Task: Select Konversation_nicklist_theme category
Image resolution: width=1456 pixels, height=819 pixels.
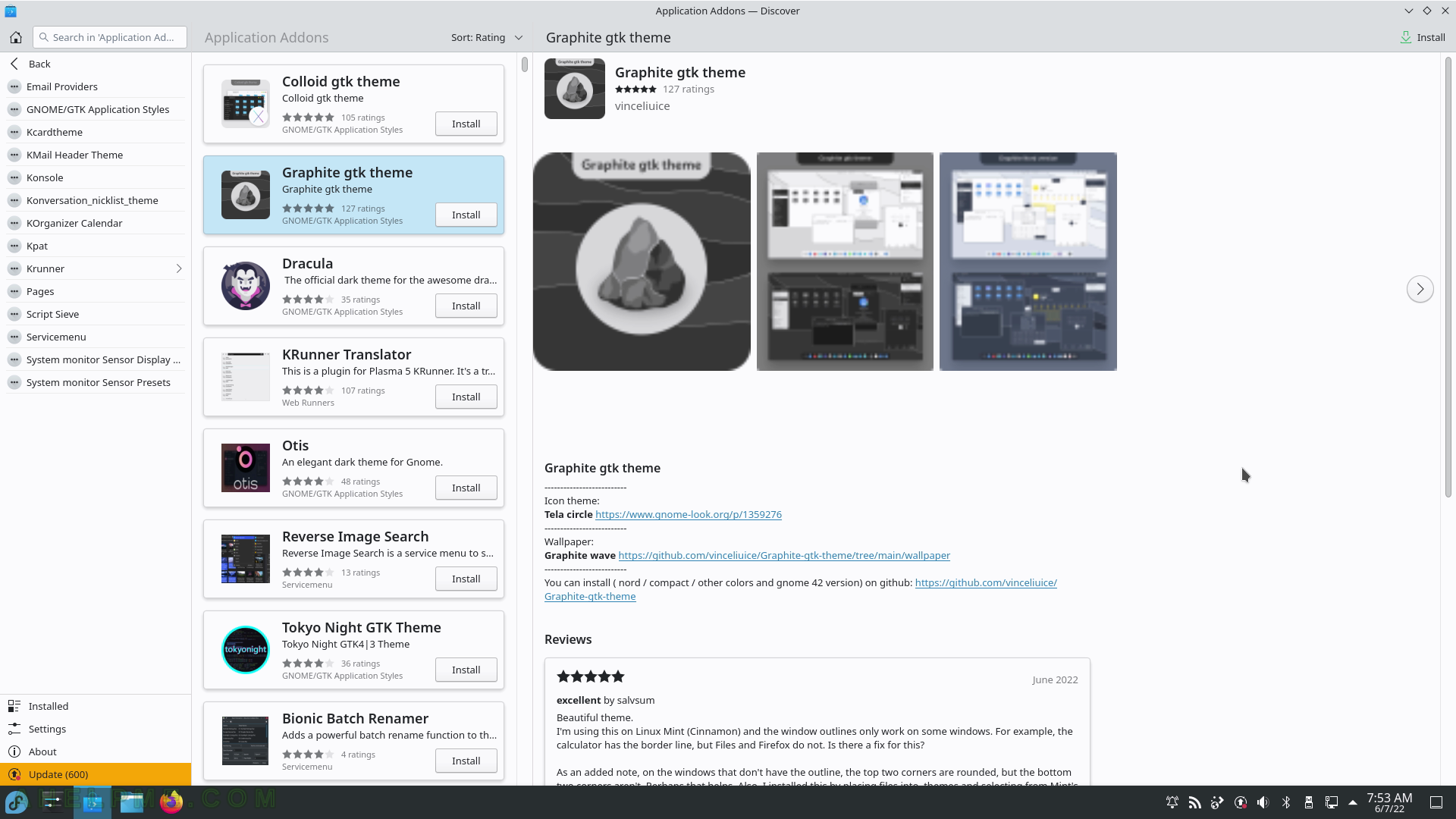Action: point(96,200)
